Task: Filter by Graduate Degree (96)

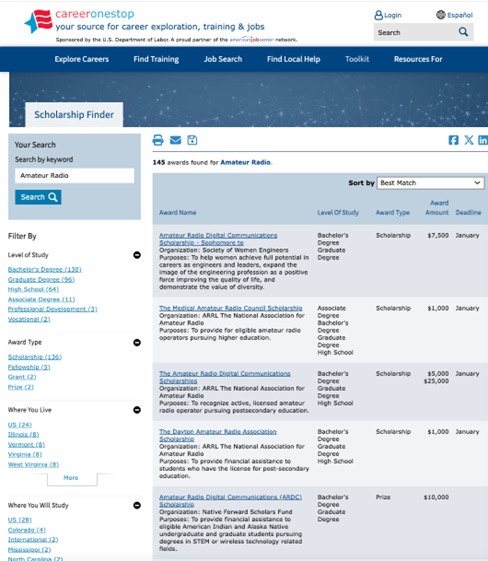Action: (x=41, y=279)
